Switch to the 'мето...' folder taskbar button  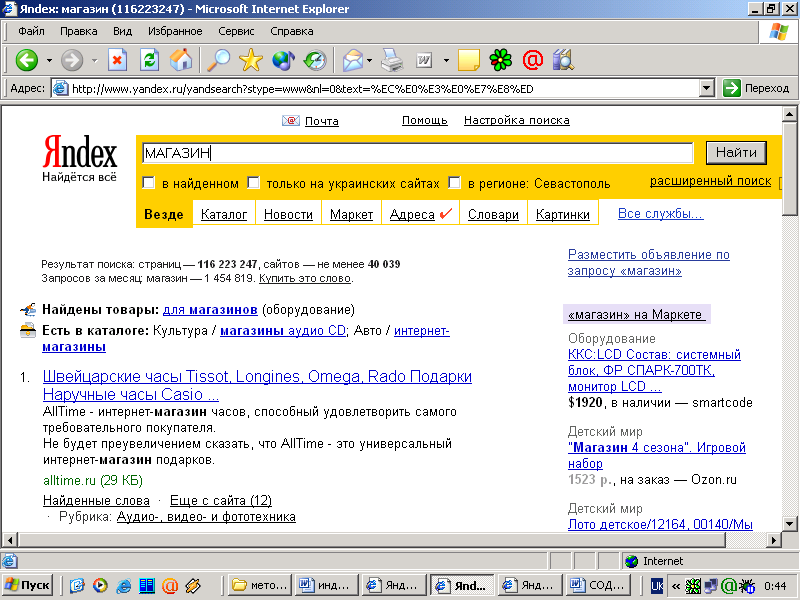[x=261, y=585]
